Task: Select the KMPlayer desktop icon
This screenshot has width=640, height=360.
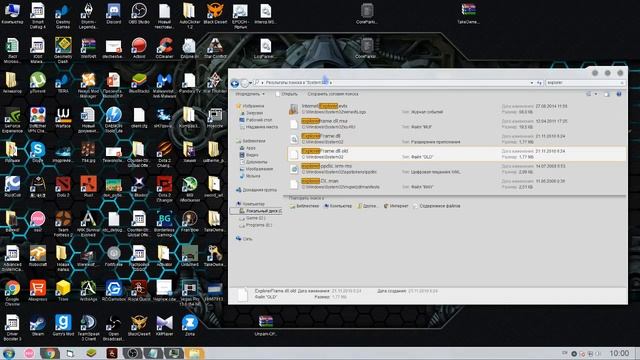Action: pos(164,326)
